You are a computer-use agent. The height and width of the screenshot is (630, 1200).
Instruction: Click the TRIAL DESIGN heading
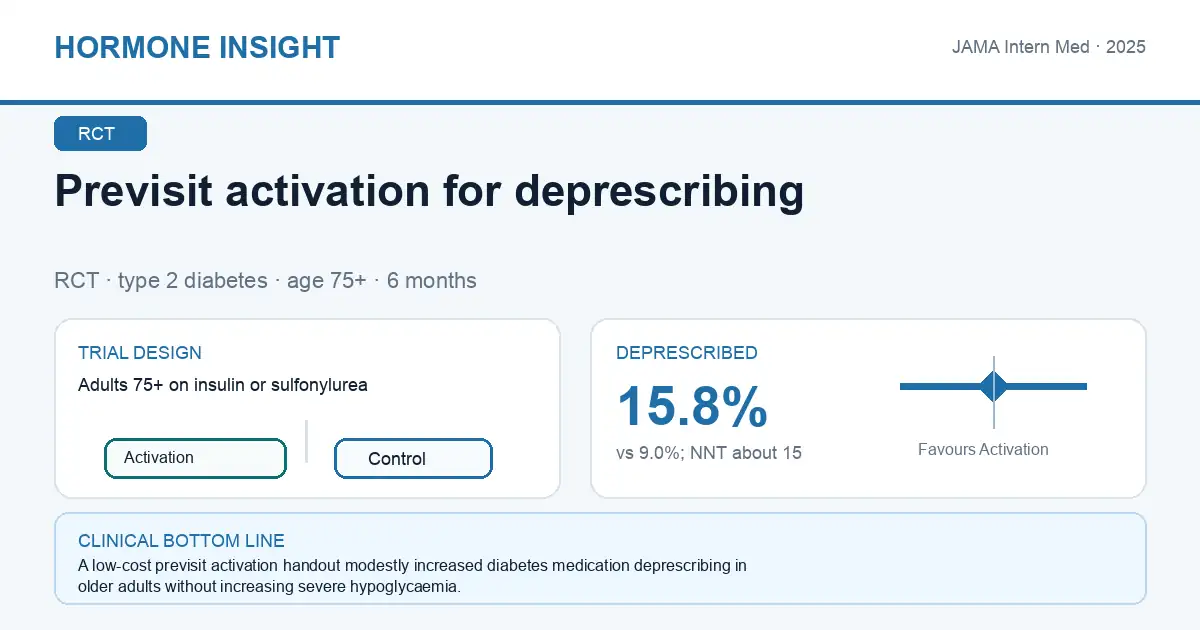[140, 353]
